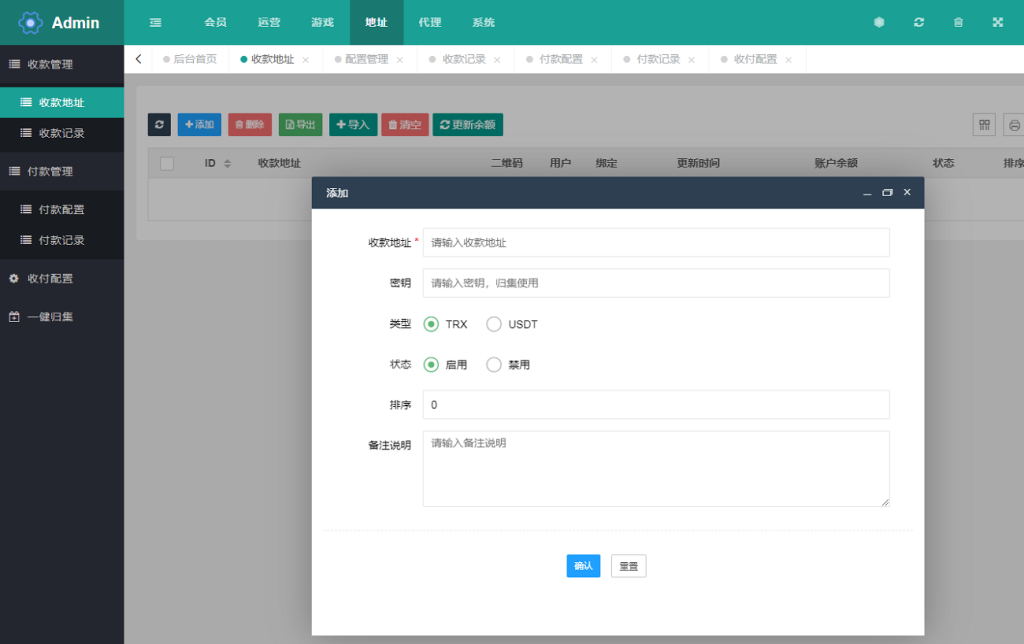The width and height of the screenshot is (1024, 644).
Task: Click the refresh icon in top header
Action: 919,22
